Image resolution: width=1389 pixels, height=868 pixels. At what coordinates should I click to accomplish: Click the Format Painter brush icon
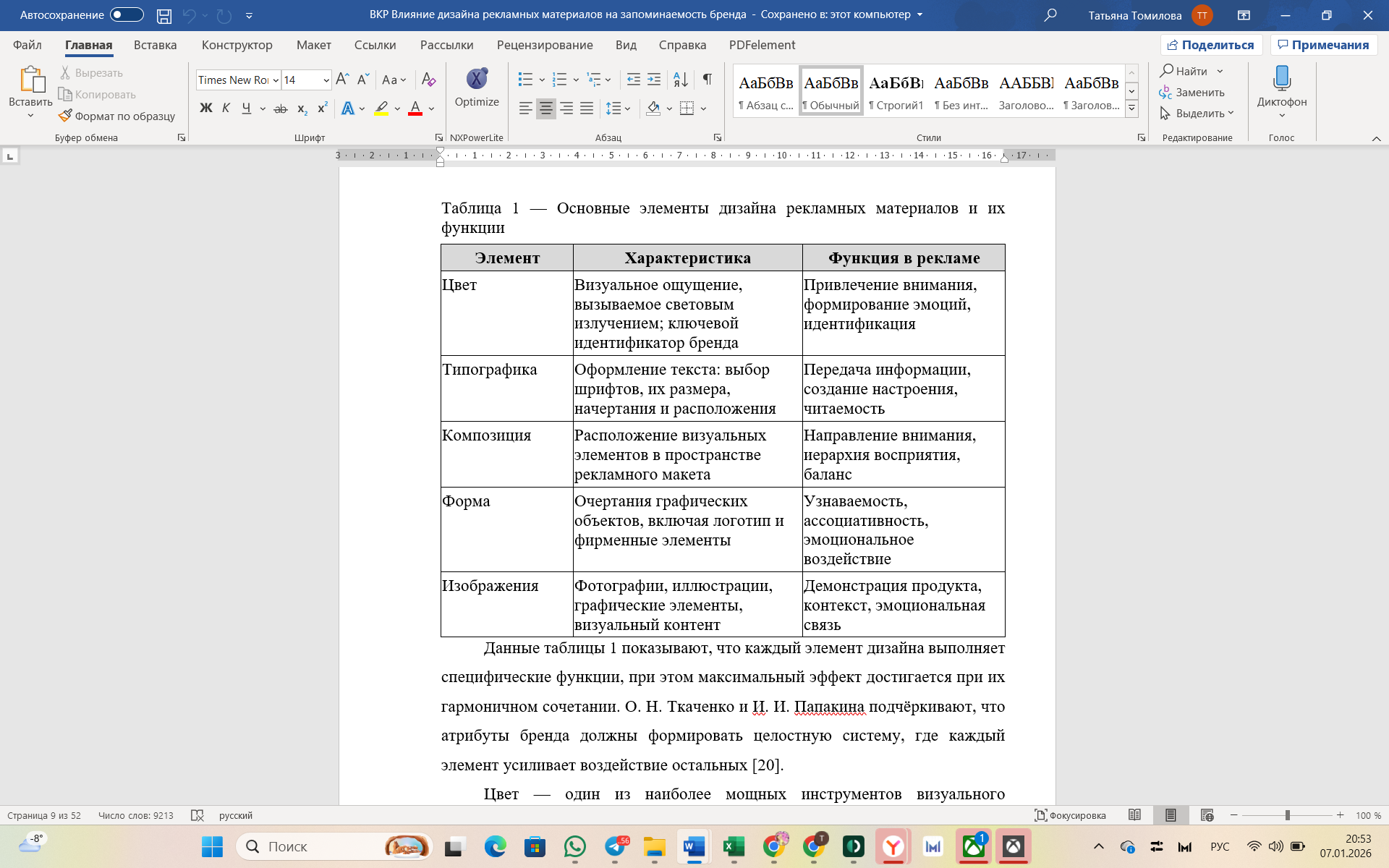66,116
